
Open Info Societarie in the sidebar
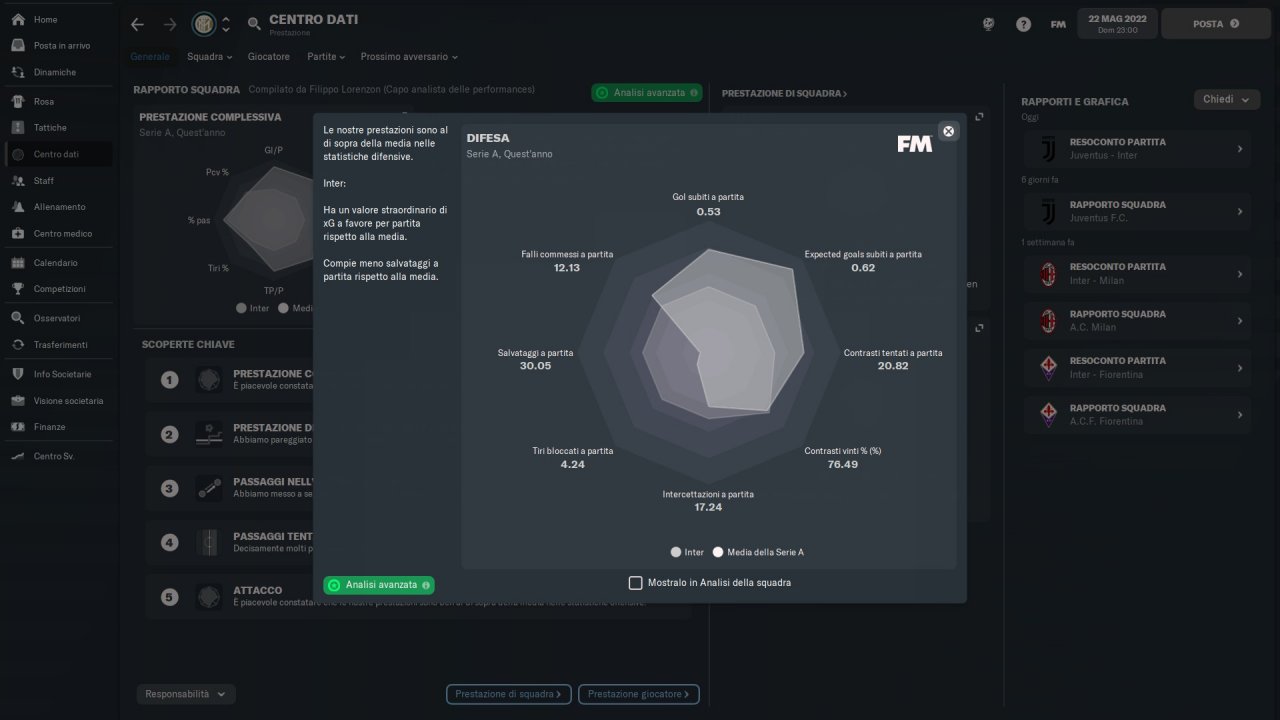point(57,374)
